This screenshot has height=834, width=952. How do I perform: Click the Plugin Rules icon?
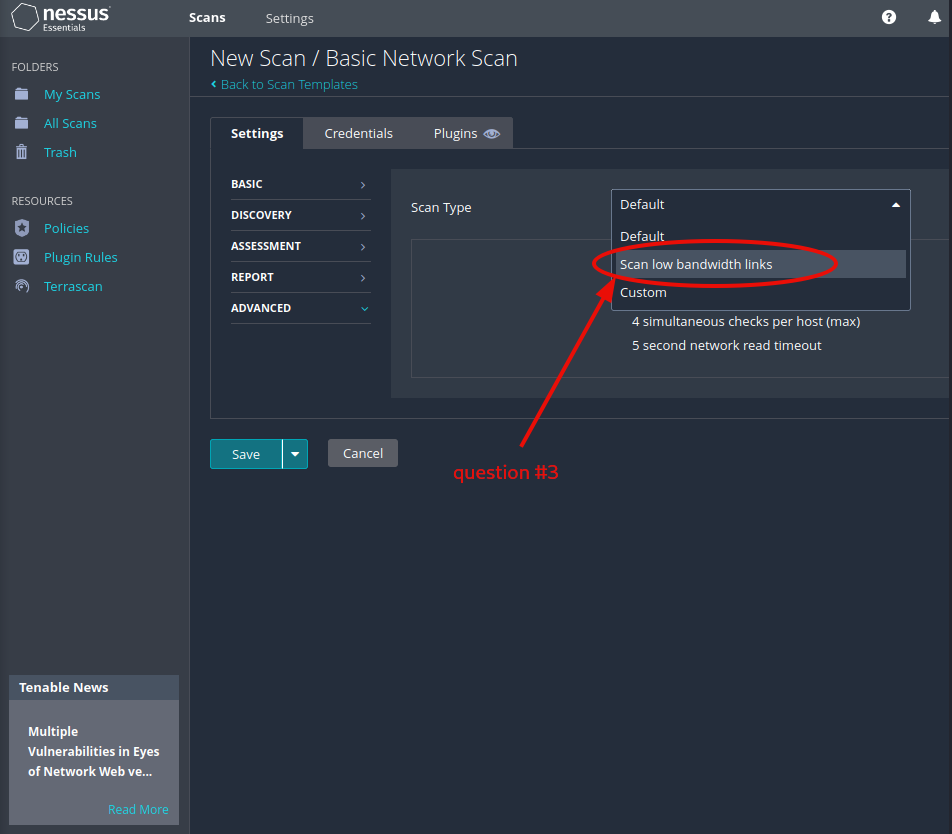pos(22,257)
